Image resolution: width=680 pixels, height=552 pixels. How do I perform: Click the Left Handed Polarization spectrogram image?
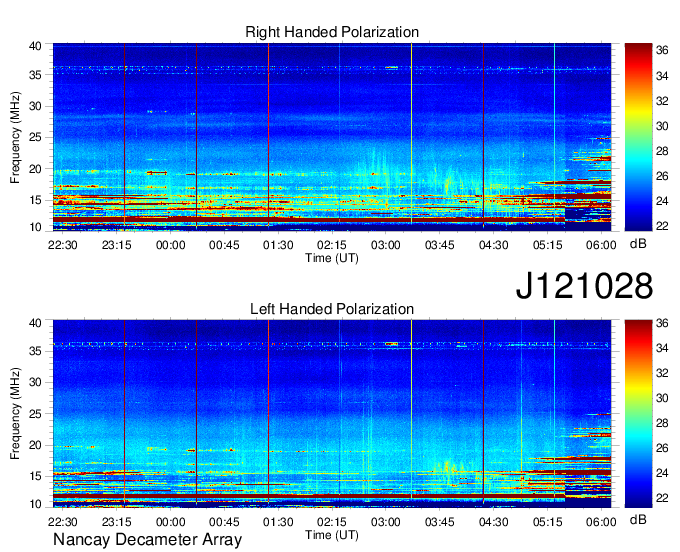(x=332, y=413)
